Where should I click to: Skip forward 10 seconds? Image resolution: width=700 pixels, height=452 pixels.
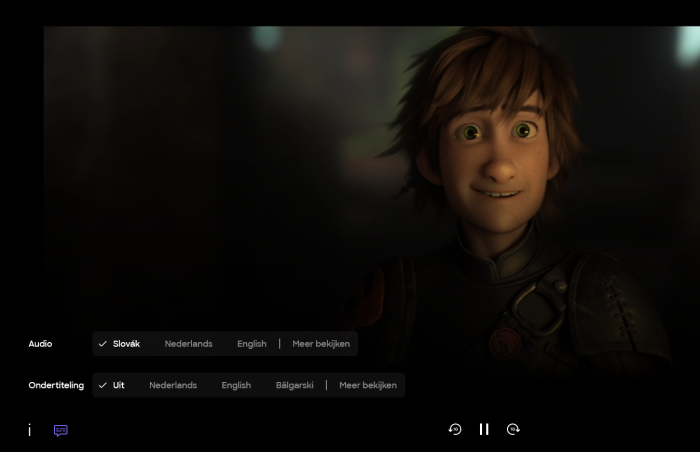tap(513, 429)
